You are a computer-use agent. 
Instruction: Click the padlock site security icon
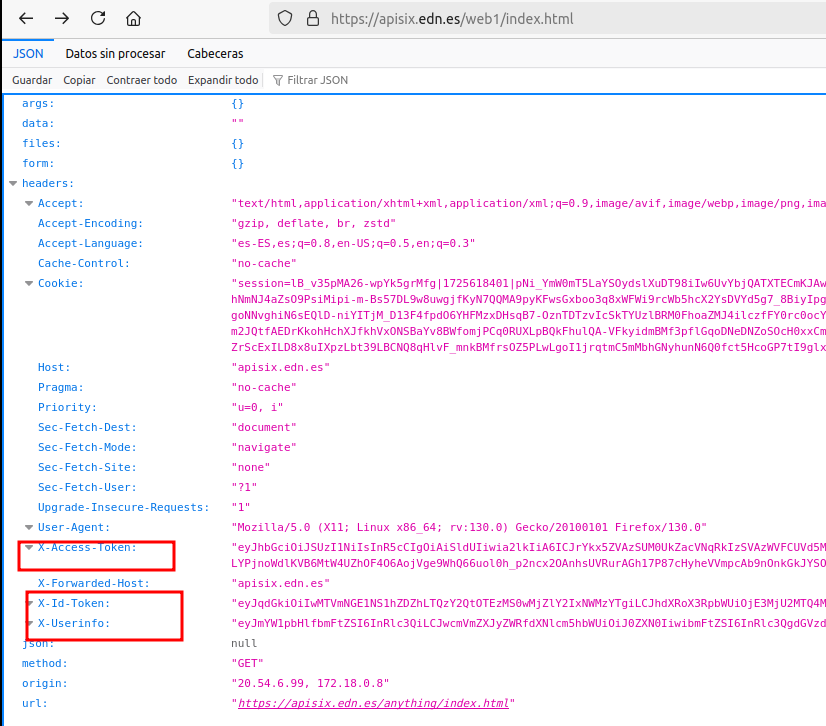[312, 19]
